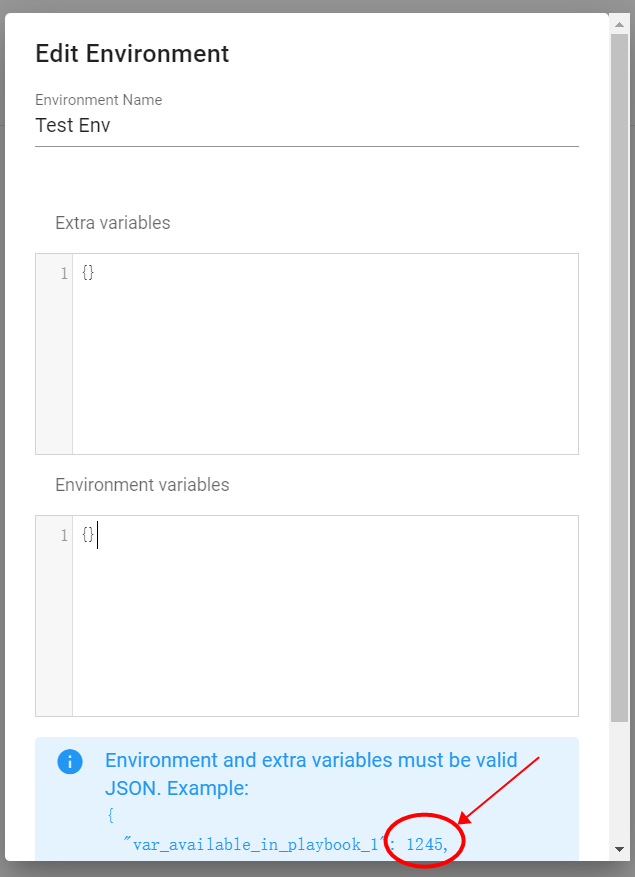
Task: Click the Environment variables label
Action: point(142,485)
